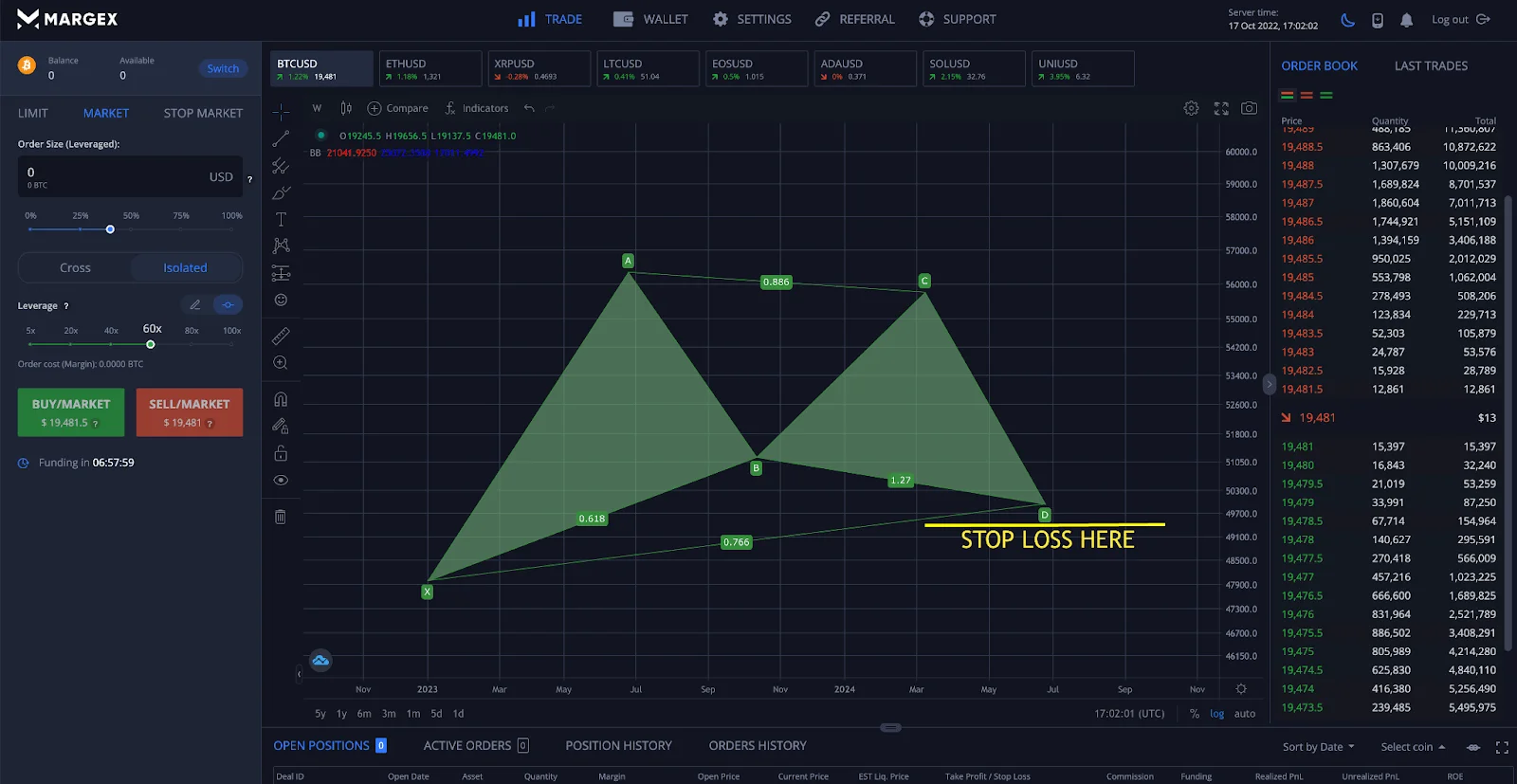Click the BUY/MARKET button
The image size is (1517, 784).
tap(71, 412)
